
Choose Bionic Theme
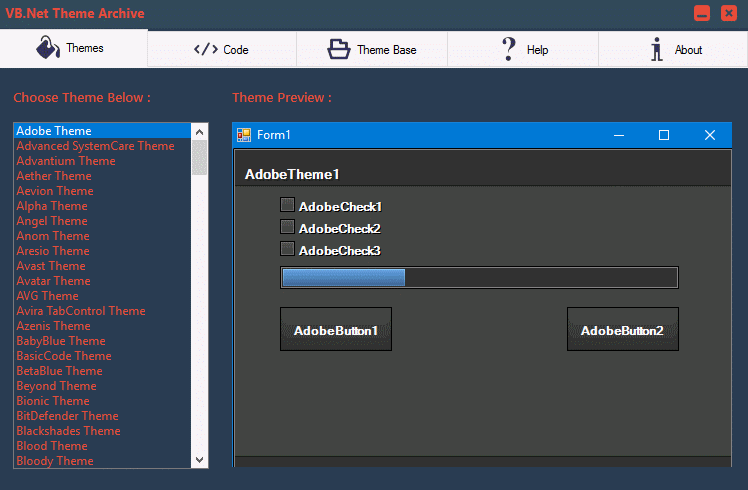(x=103, y=401)
